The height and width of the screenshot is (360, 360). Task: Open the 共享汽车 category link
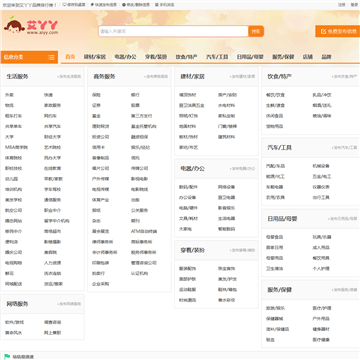tap(53, 127)
